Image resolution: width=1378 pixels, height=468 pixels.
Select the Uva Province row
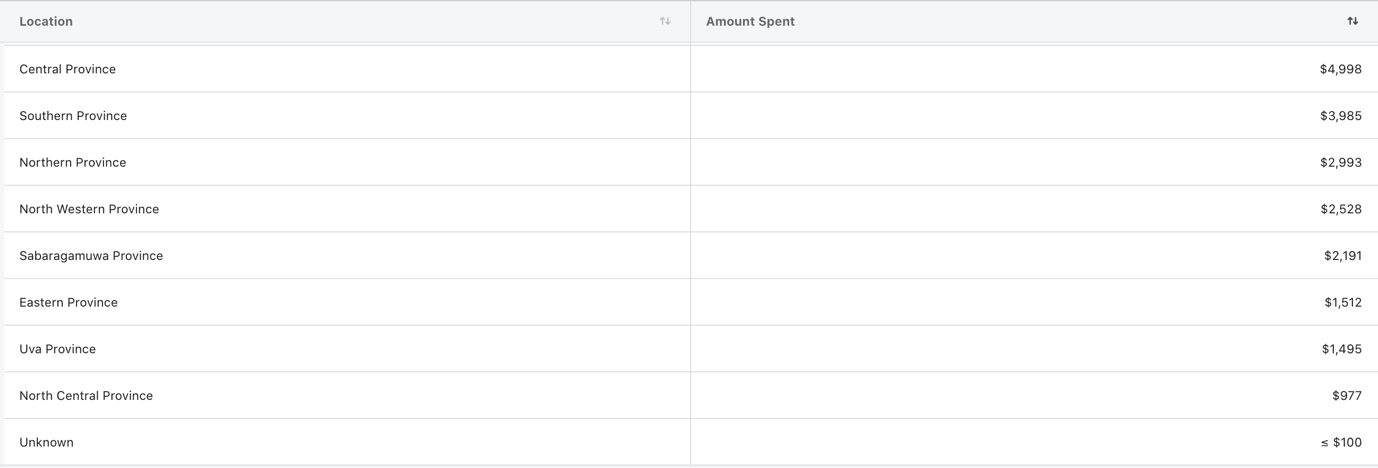point(691,349)
